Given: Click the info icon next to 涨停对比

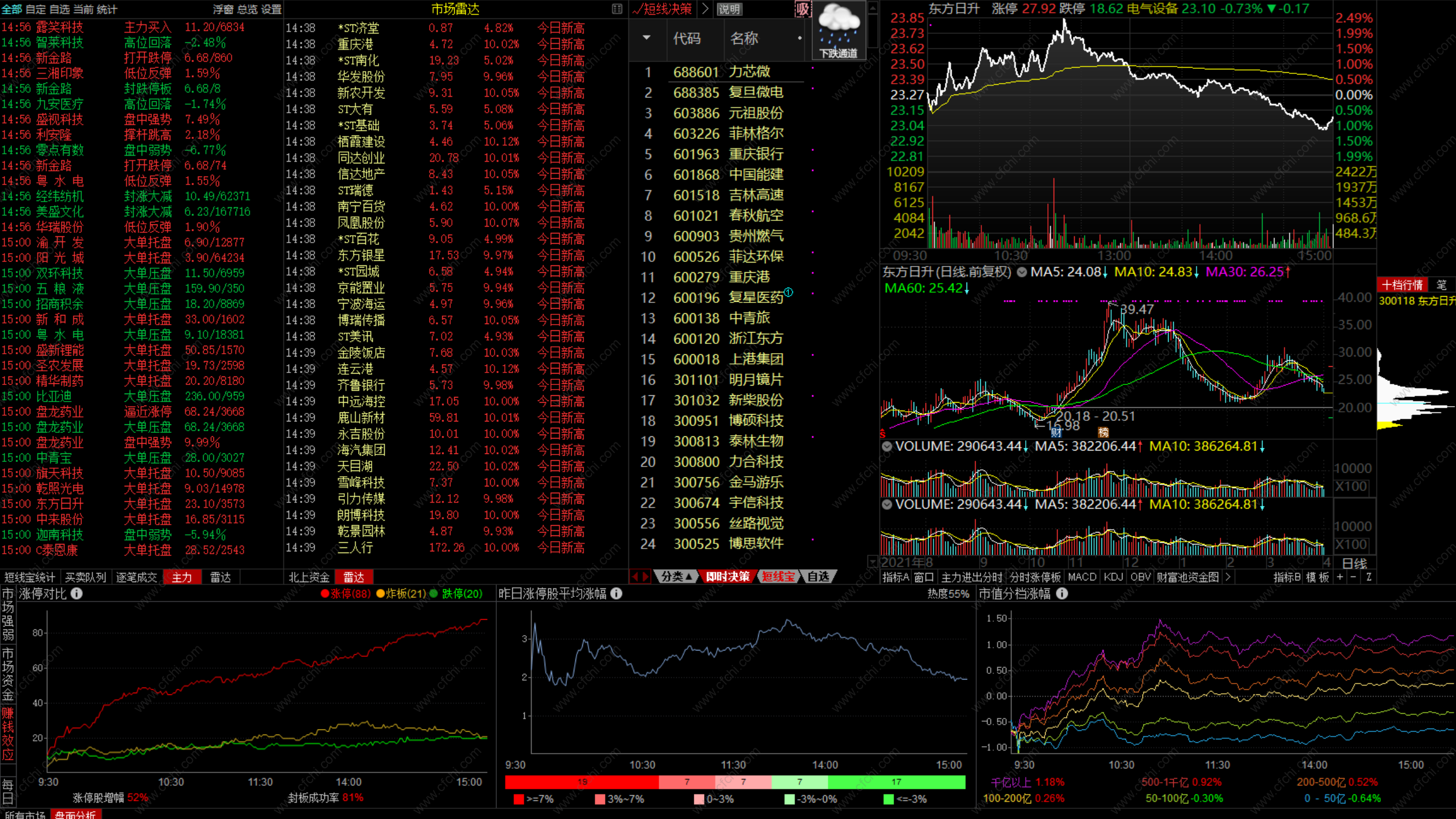Looking at the screenshot, I should coord(76,593).
